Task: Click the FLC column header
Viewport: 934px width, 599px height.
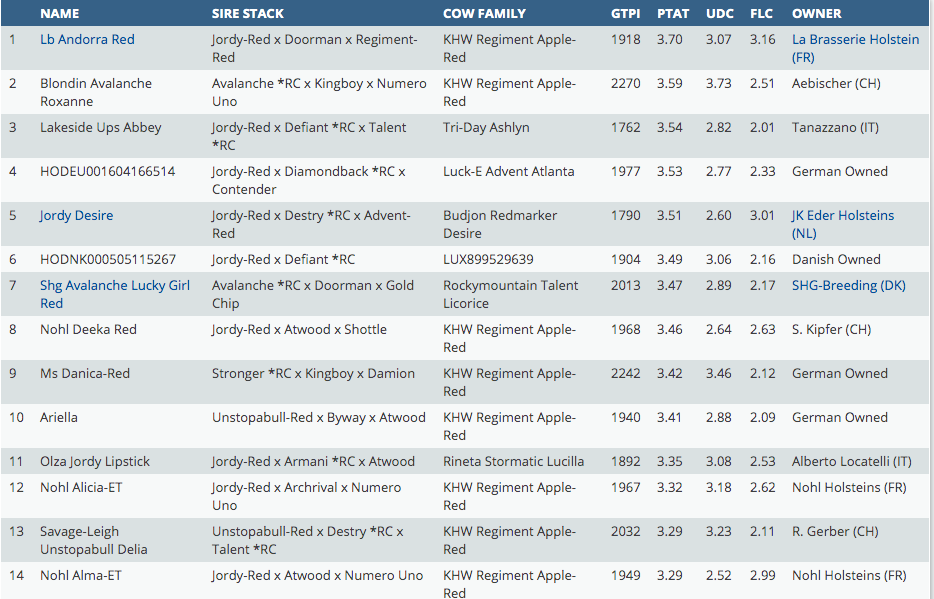Action: pyautogui.click(x=762, y=14)
